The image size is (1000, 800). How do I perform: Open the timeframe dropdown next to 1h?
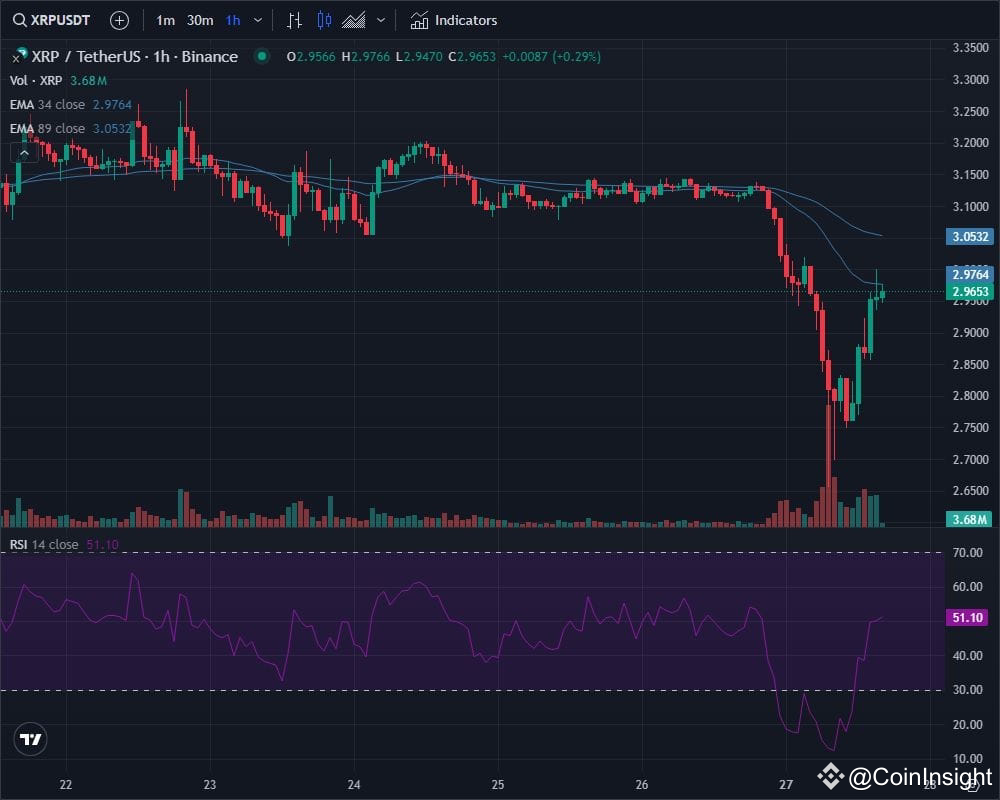(256, 19)
